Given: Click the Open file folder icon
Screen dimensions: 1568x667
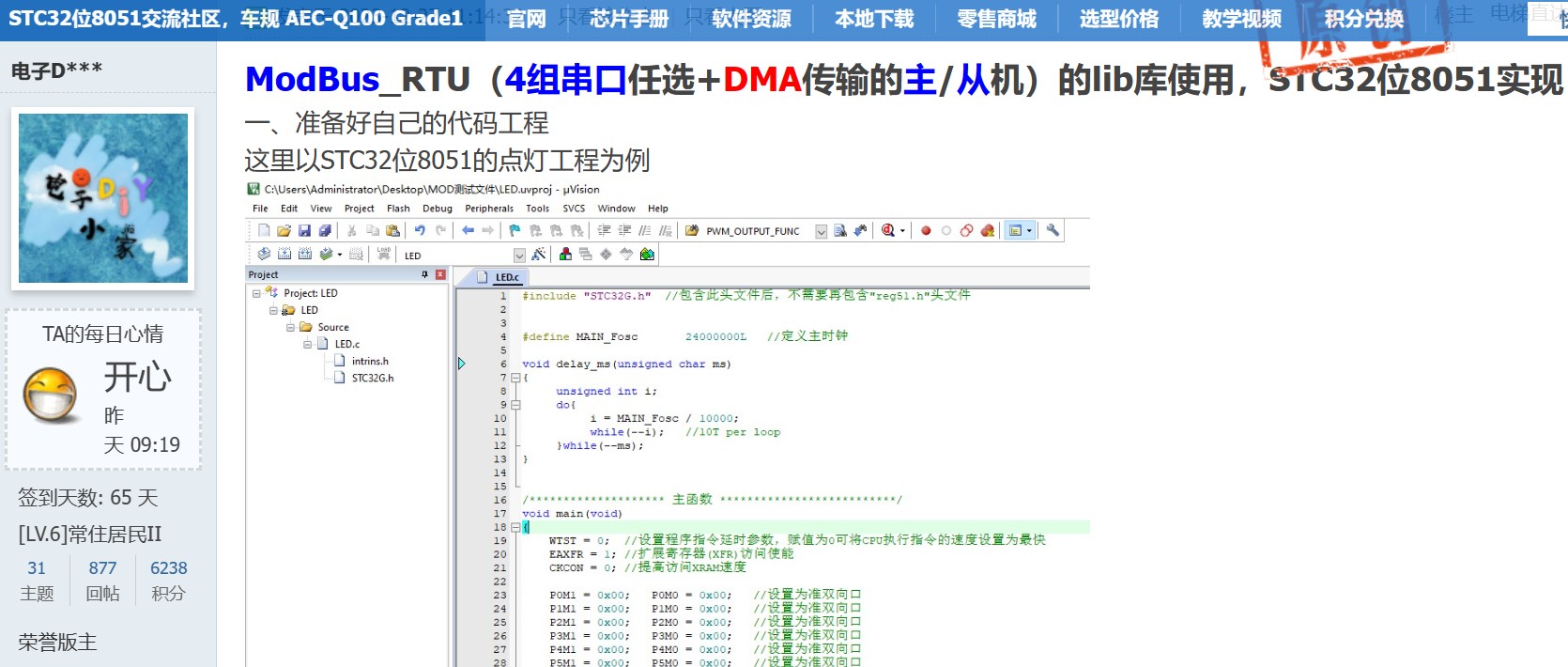Looking at the screenshot, I should pyautogui.click(x=284, y=230).
